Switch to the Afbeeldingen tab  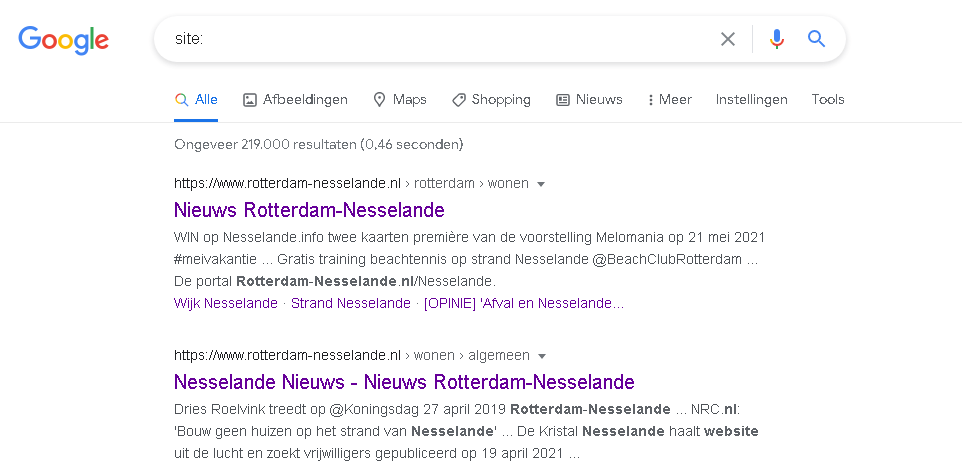click(x=295, y=99)
